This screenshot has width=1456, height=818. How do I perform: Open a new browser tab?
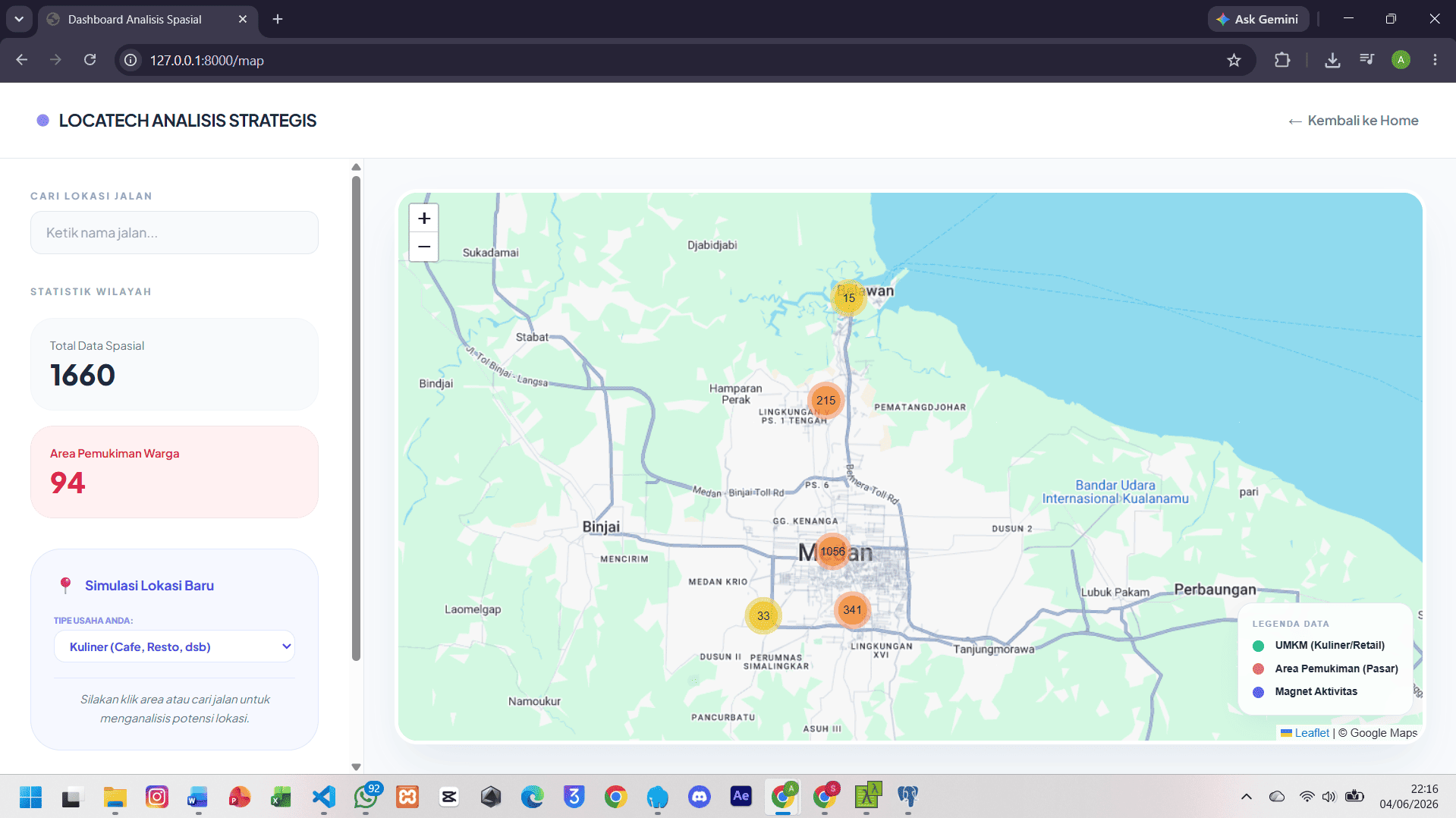[278, 19]
